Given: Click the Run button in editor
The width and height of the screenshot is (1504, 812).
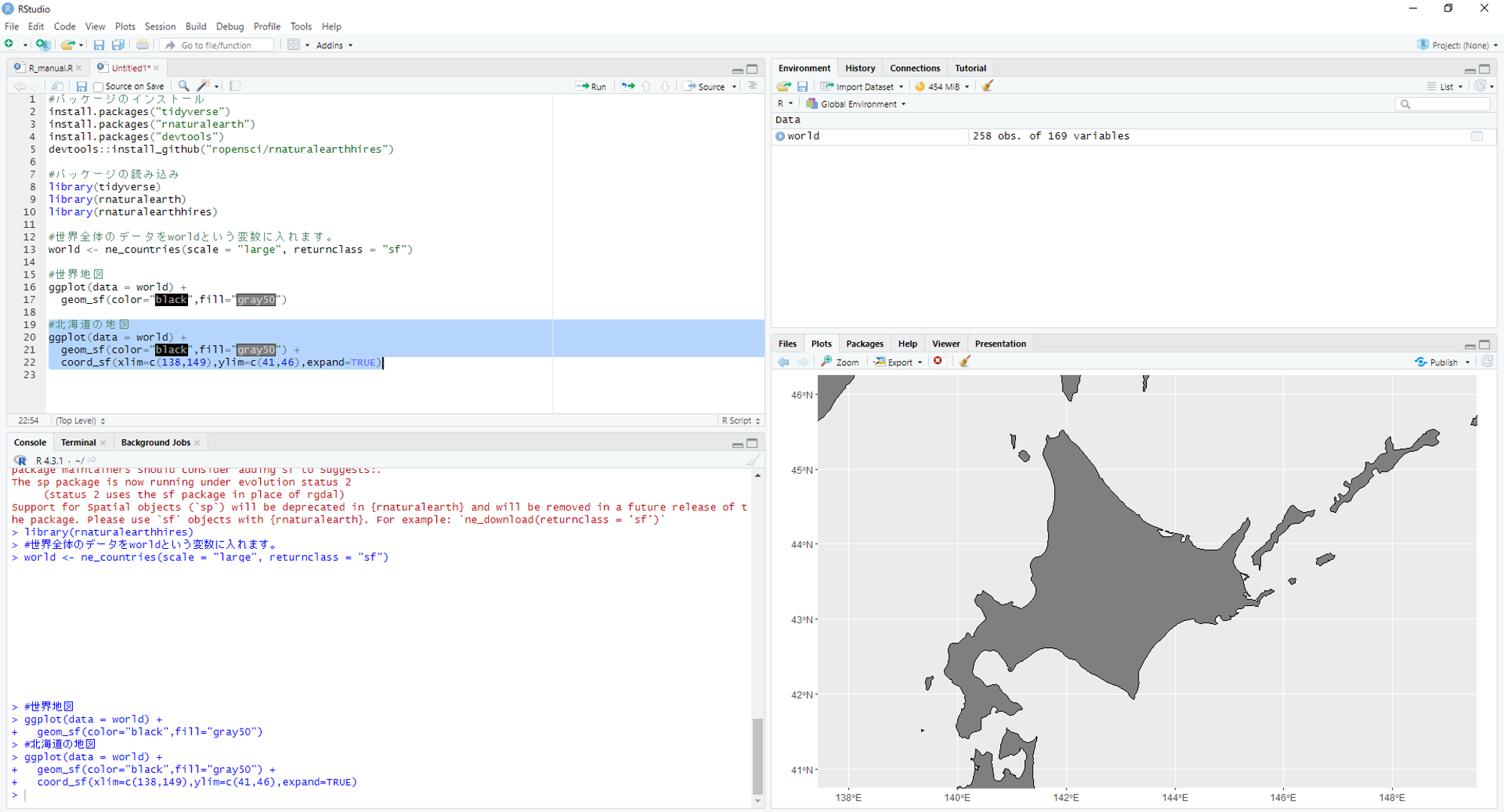Looking at the screenshot, I should tap(591, 86).
